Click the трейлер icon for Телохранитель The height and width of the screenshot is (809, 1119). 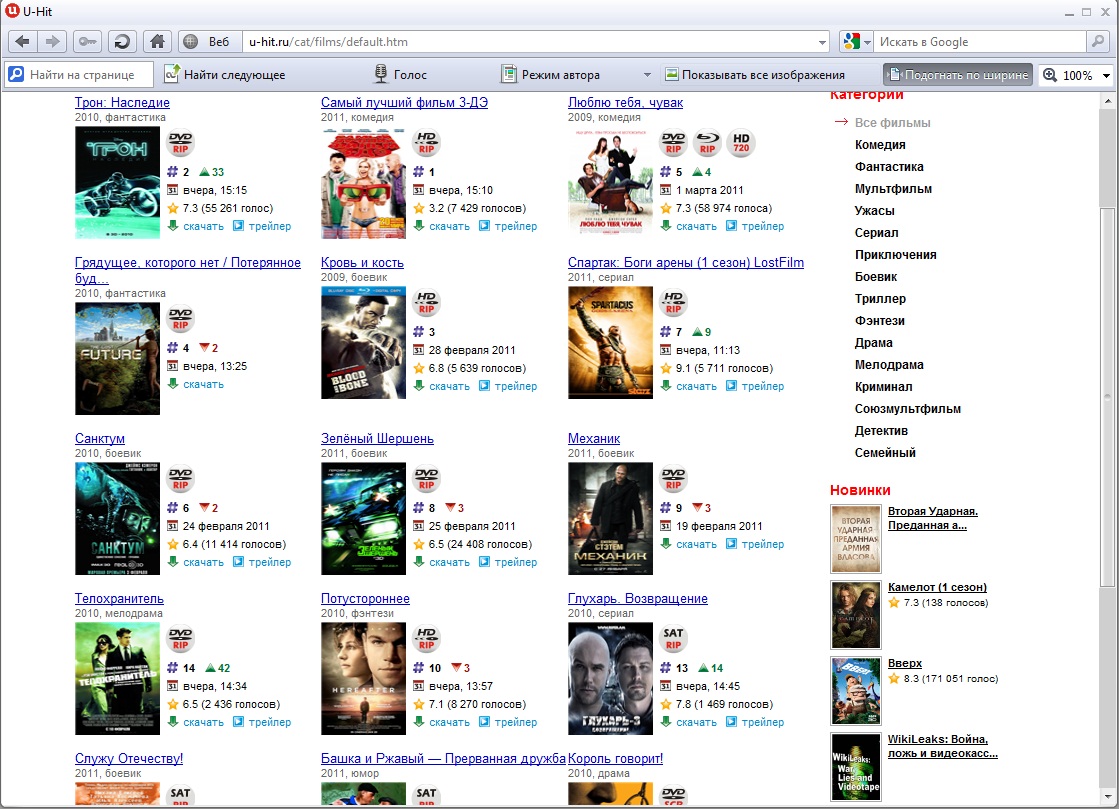tap(238, 721)
